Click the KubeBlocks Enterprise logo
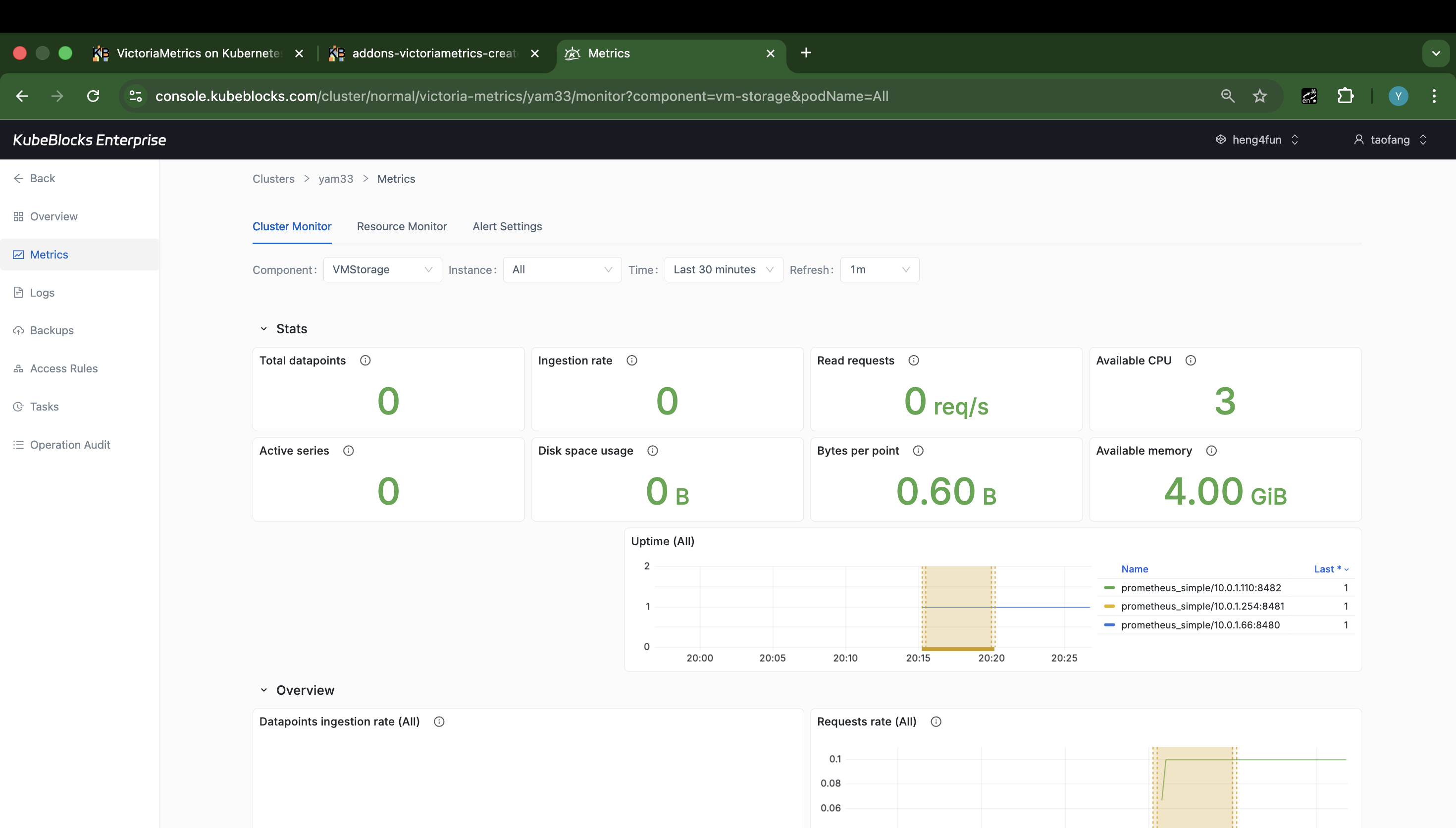The width and height of the screenshot is (1456, 828). point(89,140)
